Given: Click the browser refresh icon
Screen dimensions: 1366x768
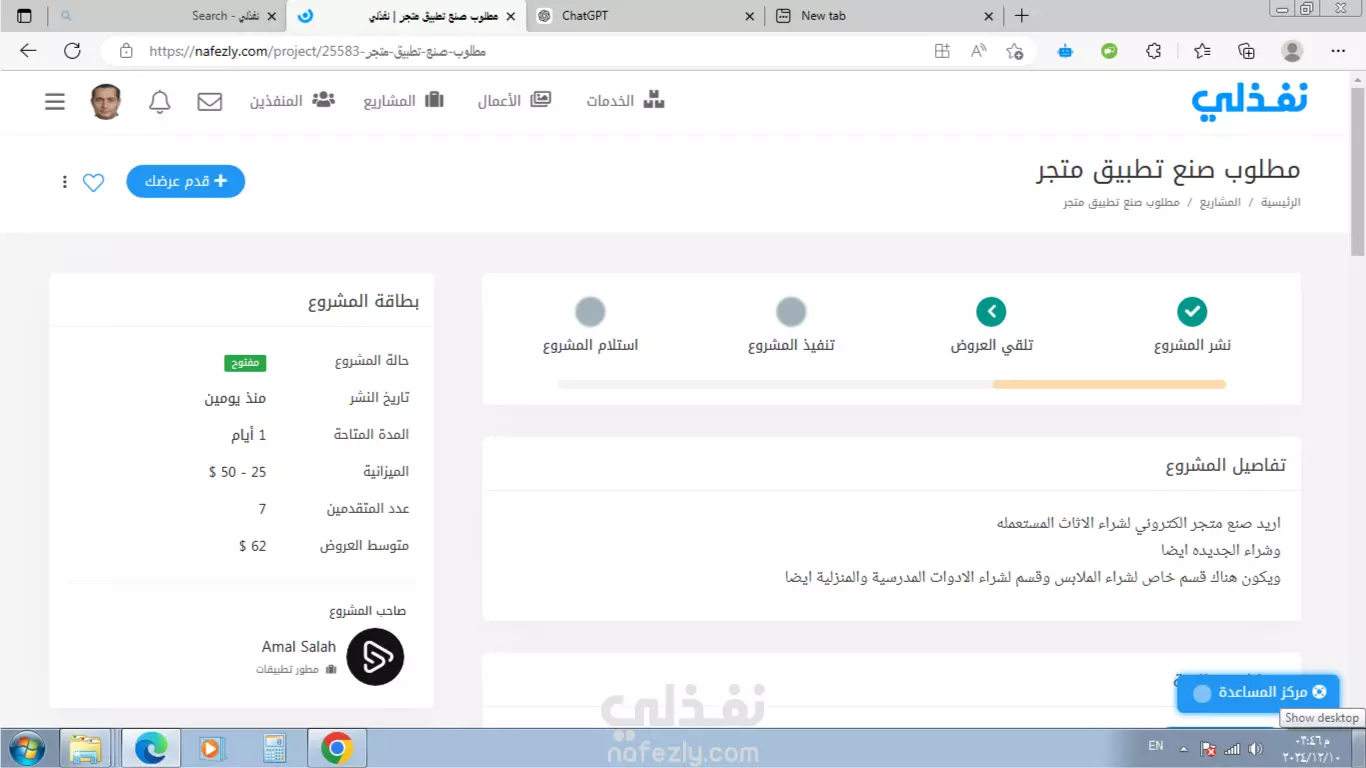Looking at the screenshot, I should point(72,51).
